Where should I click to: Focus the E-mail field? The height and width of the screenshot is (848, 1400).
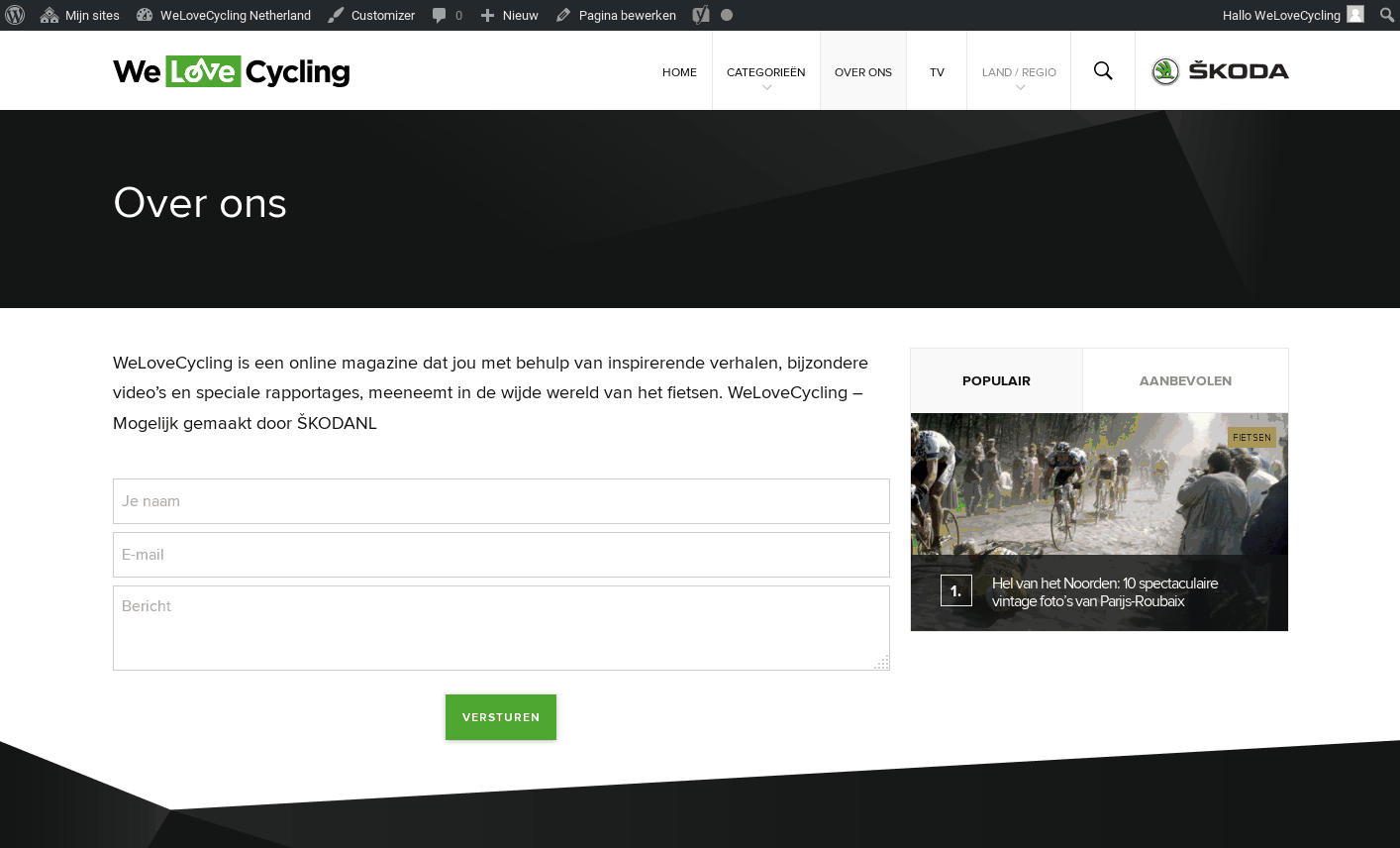tap(501, 555)
